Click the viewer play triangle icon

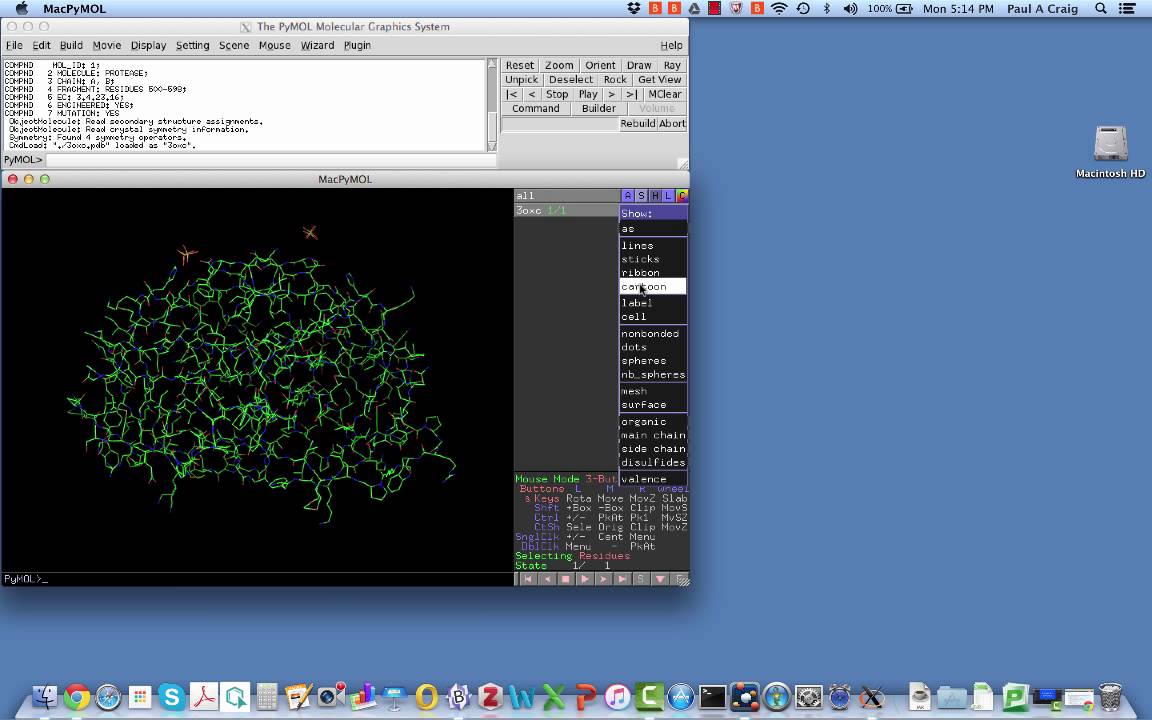point(585,579)
